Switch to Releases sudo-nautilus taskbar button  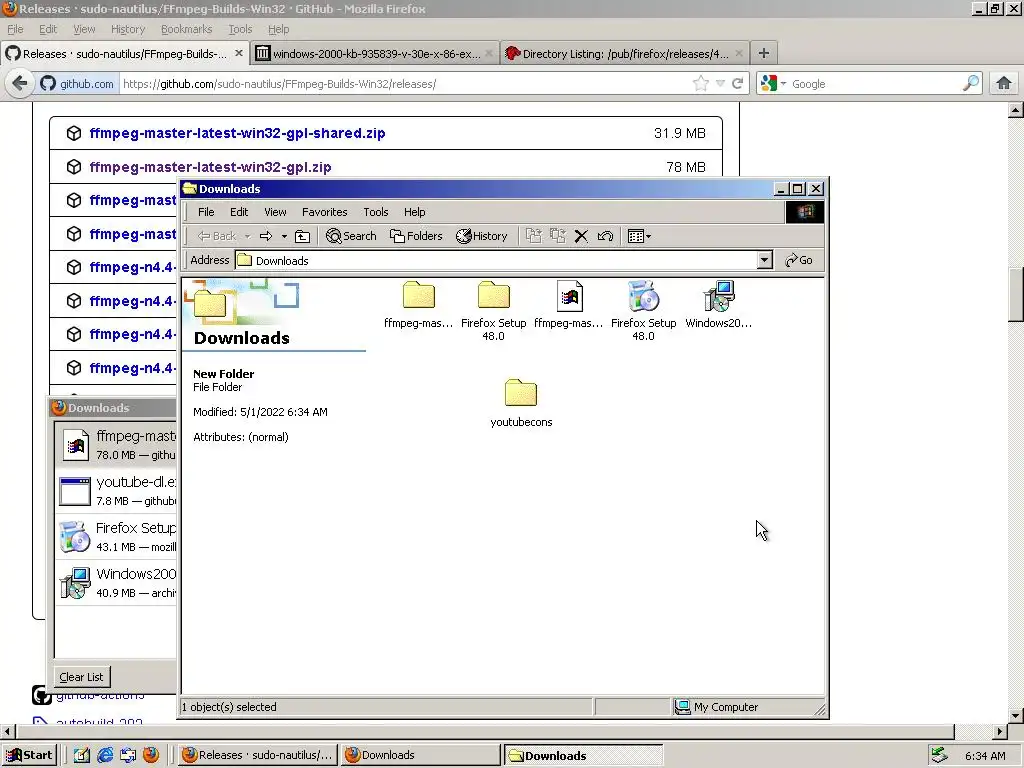pos(257,756)
